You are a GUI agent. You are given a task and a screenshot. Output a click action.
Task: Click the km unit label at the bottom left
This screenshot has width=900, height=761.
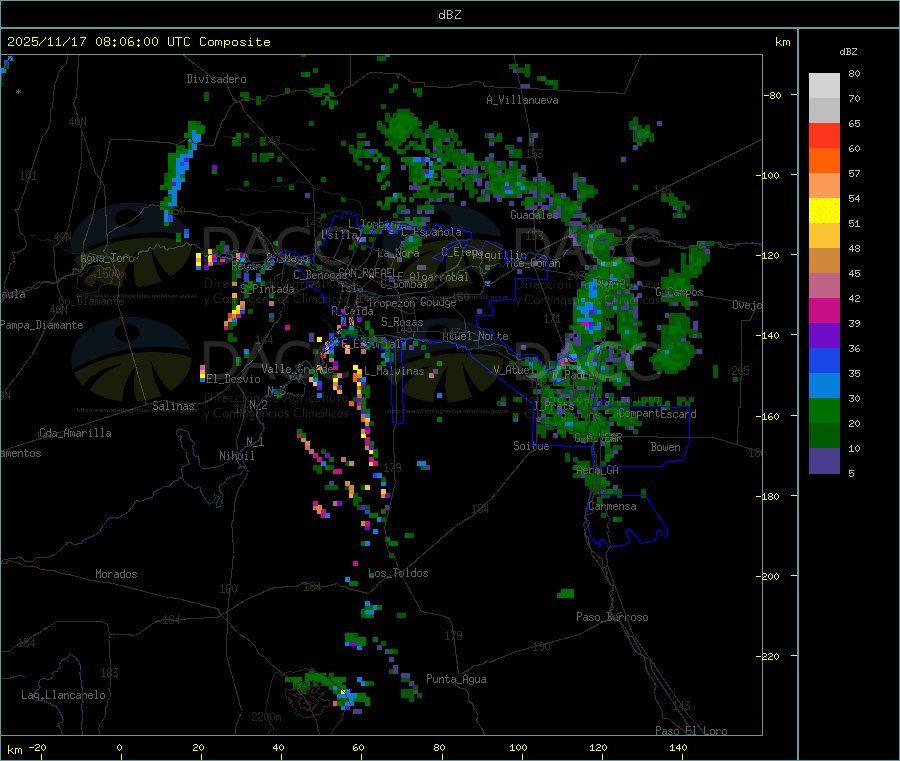click(x=14, y=750)
